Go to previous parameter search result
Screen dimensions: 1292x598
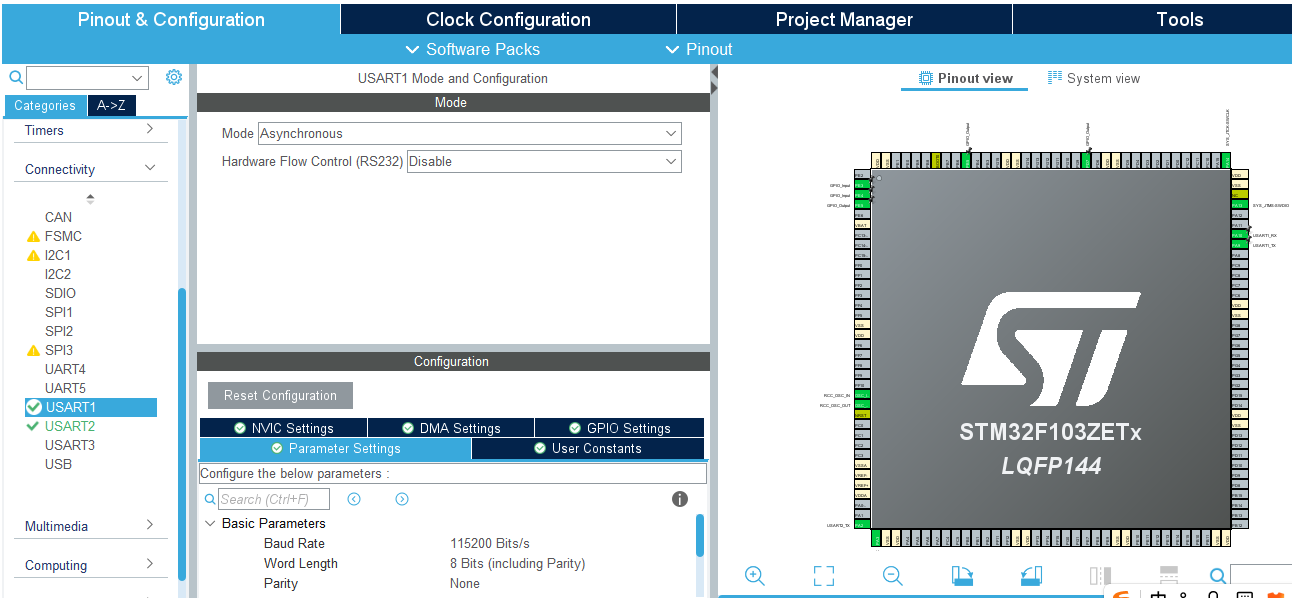(x=354, y=499)
